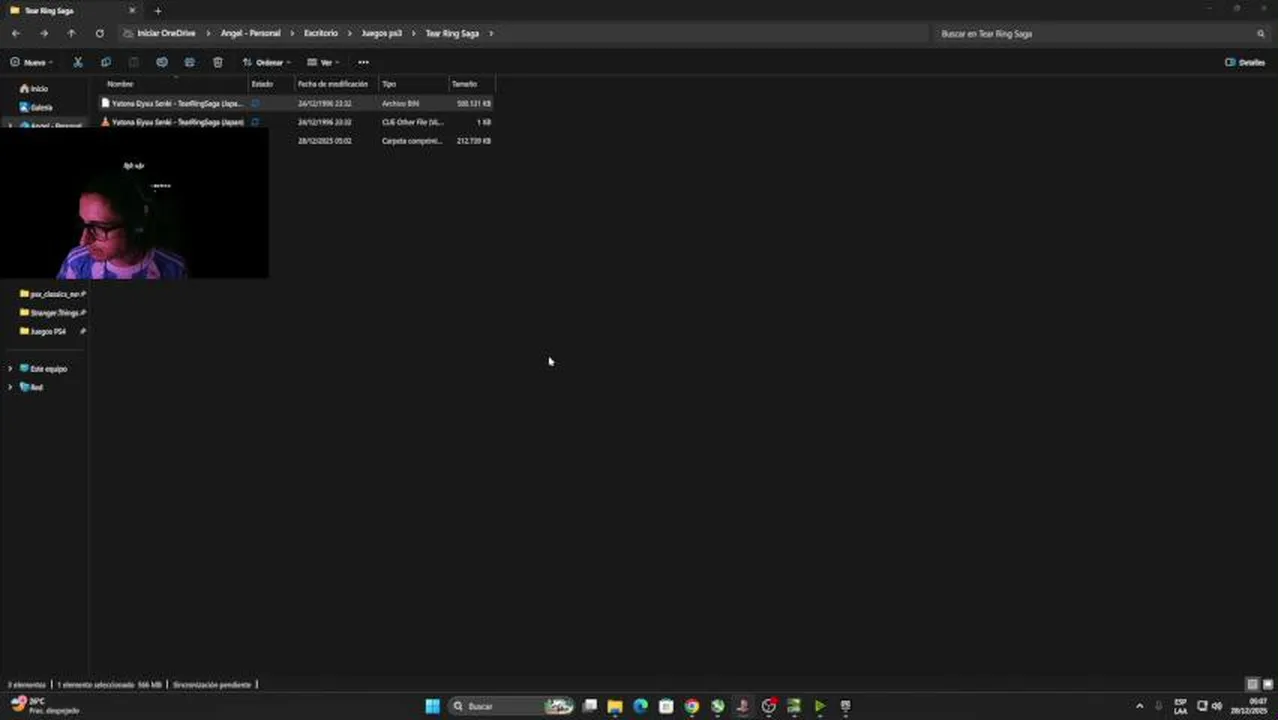Open Microsoft Store from taskbar
The width and height of the screenshot is (1278, 720).
[x=666, y=706]
